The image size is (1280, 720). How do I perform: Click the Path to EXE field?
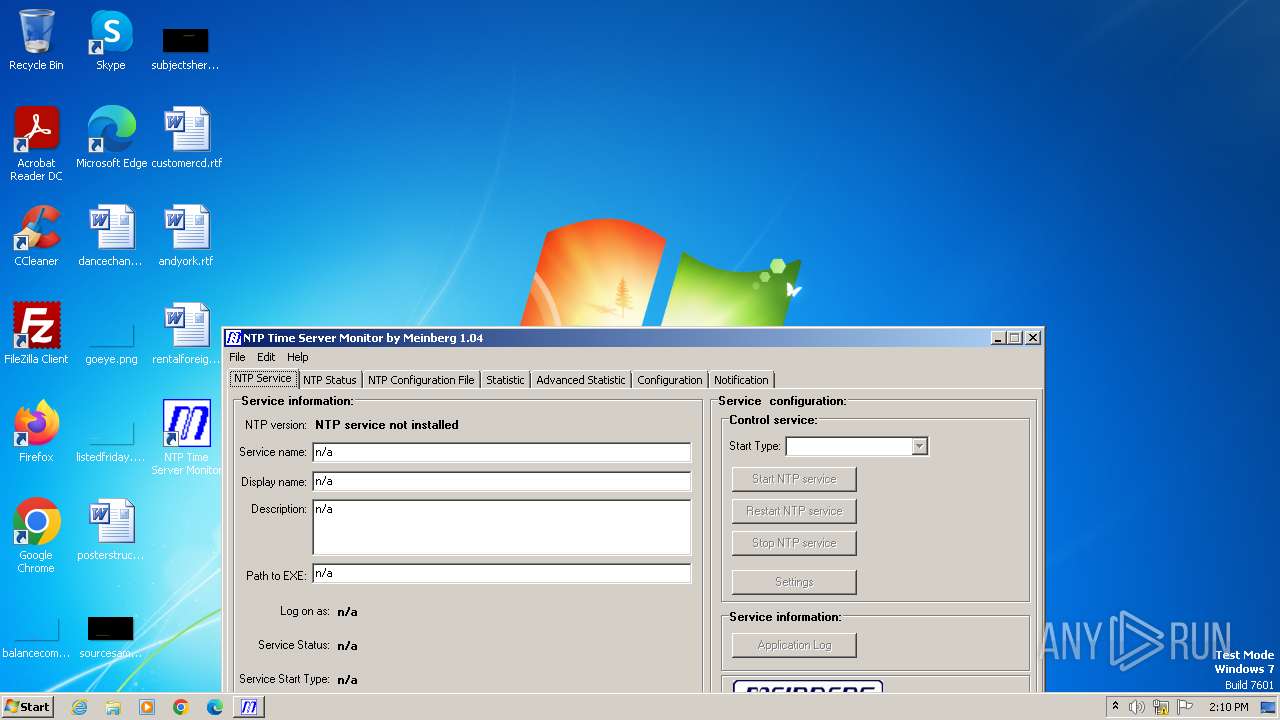tap(501, 574)
